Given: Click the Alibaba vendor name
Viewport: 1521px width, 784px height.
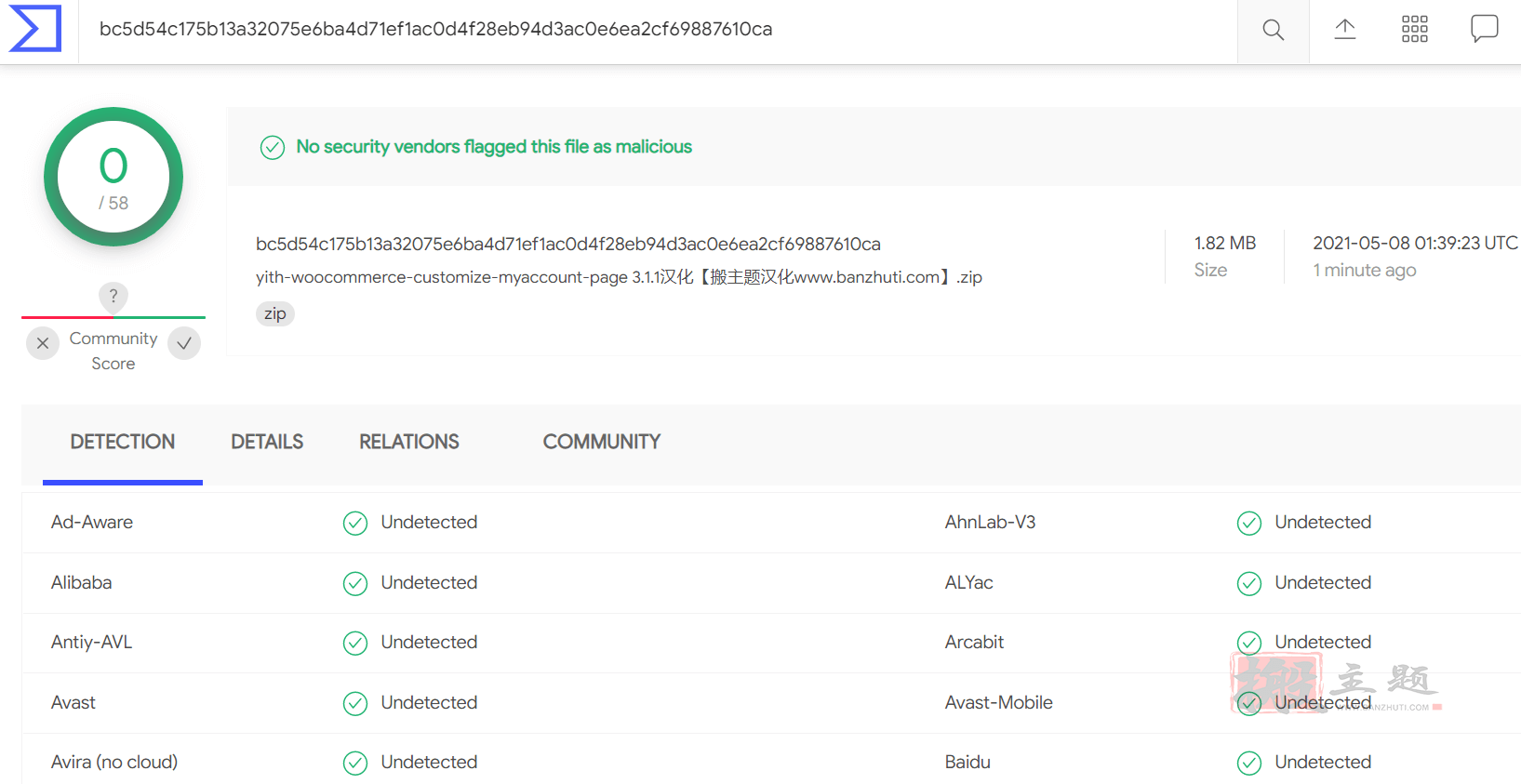Looking at the screenshot, I should click(x=82, y=582).
